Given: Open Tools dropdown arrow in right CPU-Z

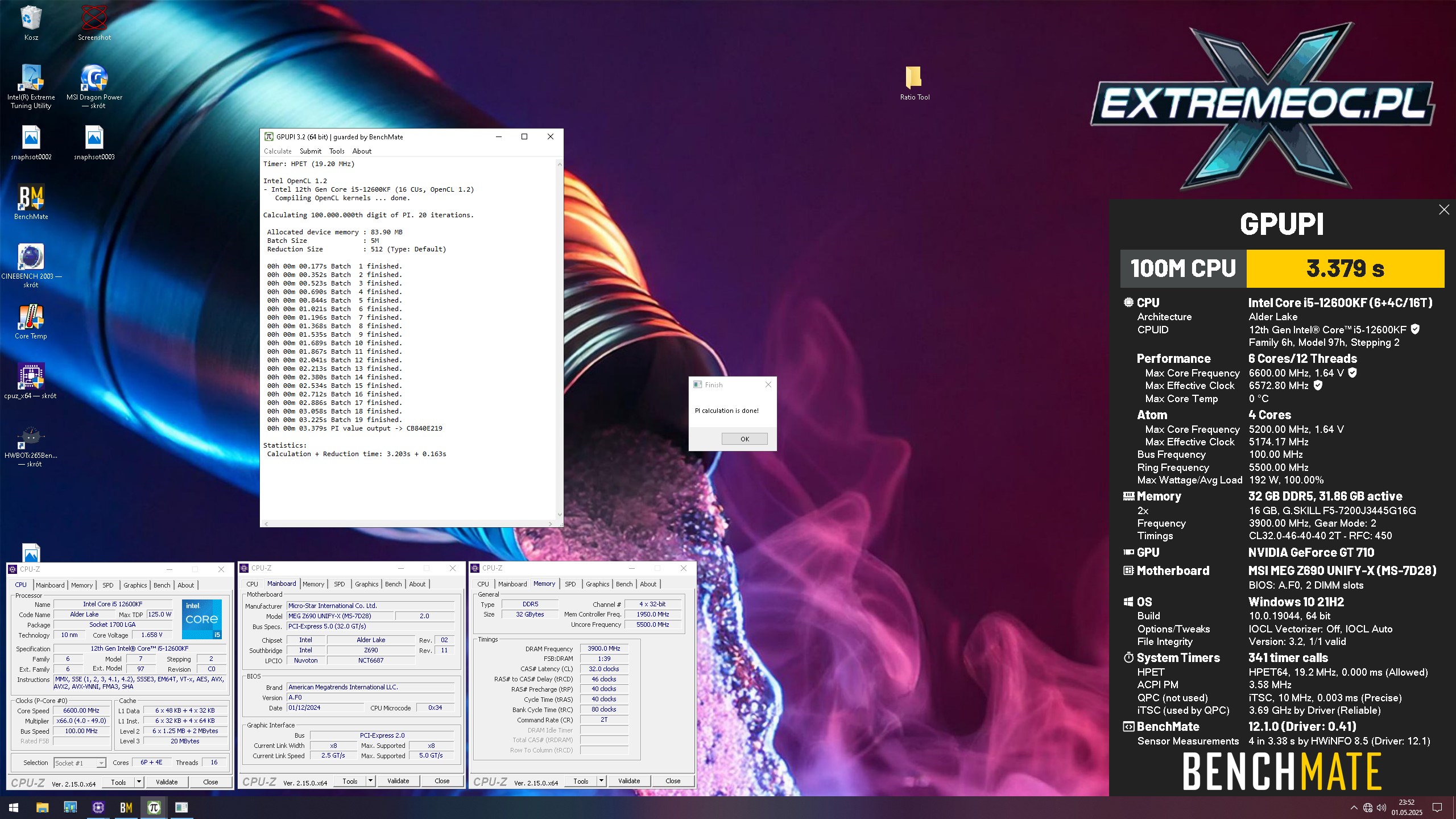Looking at the screenshot, I should (601, 781).
